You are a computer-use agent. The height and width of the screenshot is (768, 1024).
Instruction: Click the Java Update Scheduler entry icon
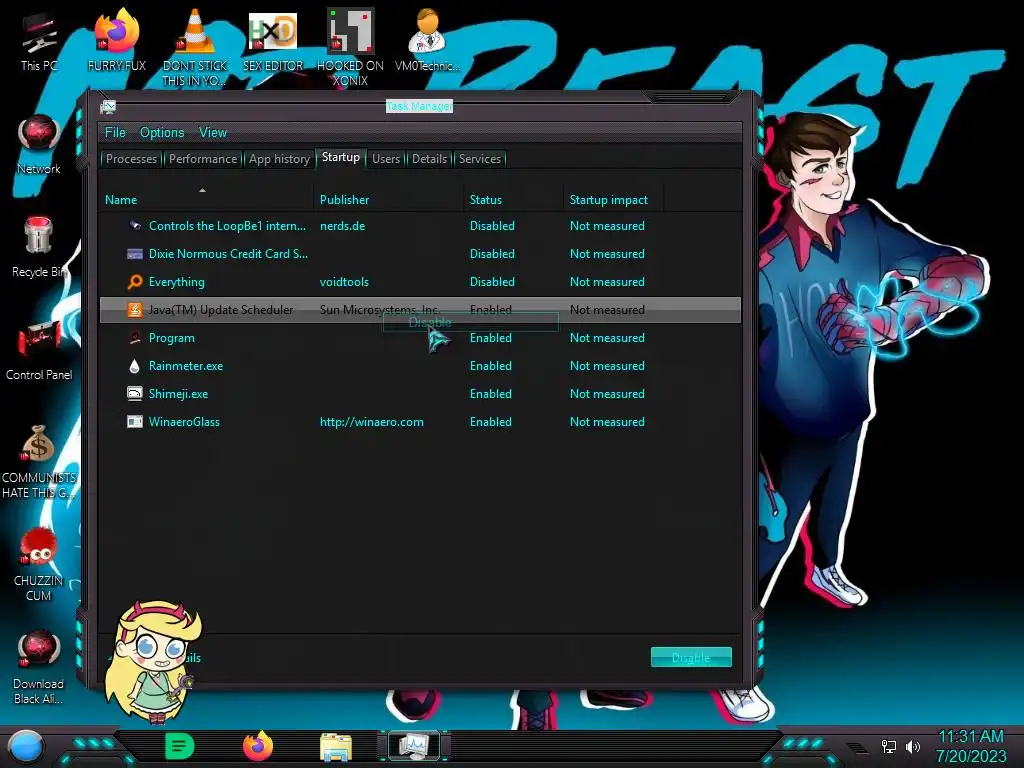135,310
